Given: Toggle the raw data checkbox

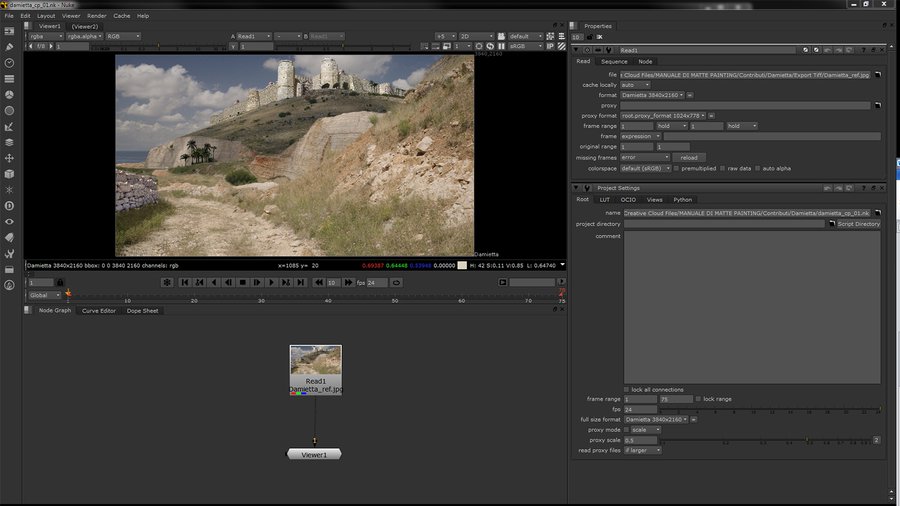Looking at the screenshot, I should [x=723, y=168].
